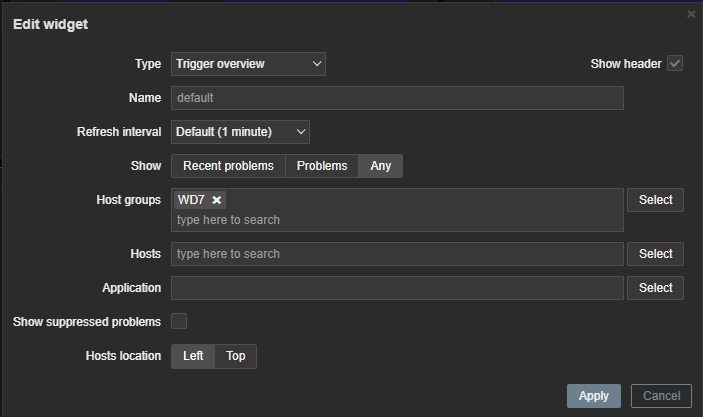
Task: Toggle the Show header checkbox
Action: click(x=675, y=64)
